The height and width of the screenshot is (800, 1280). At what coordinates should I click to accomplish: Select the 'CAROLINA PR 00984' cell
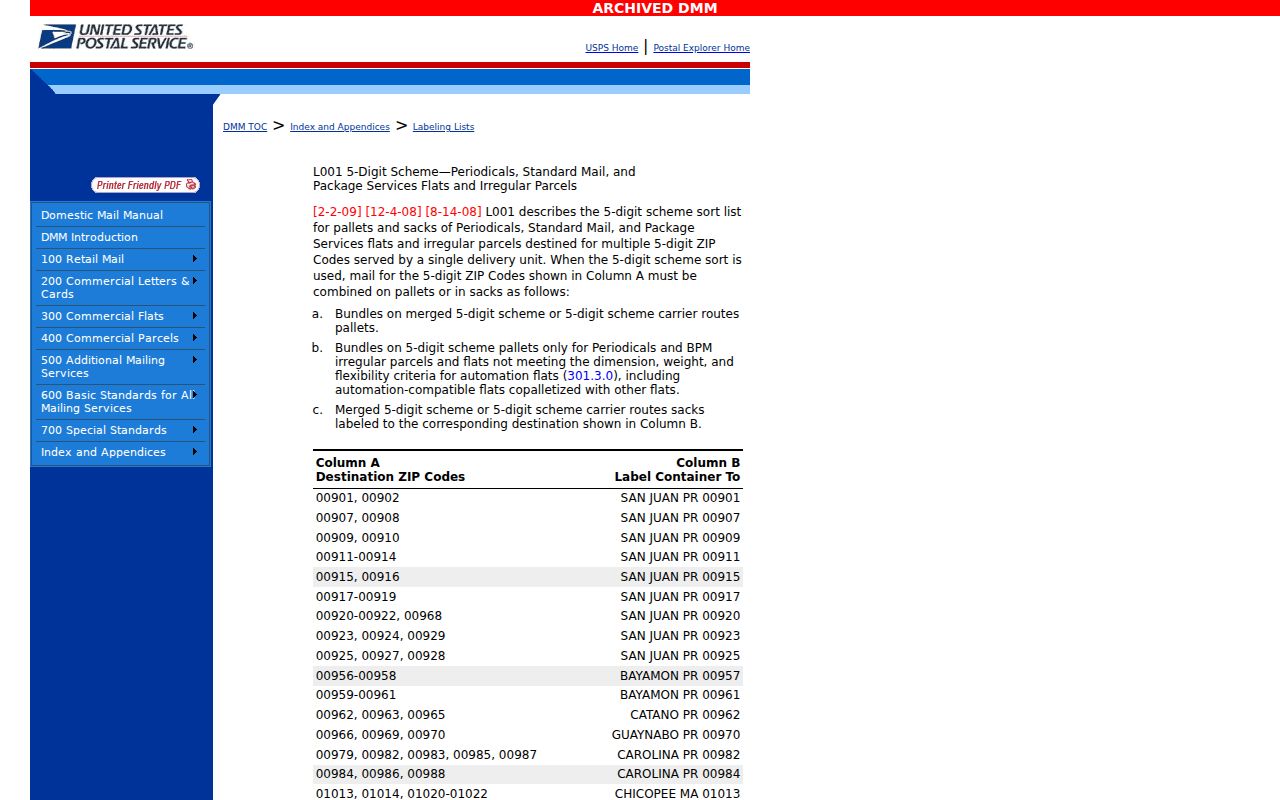[x=679, y=774]
